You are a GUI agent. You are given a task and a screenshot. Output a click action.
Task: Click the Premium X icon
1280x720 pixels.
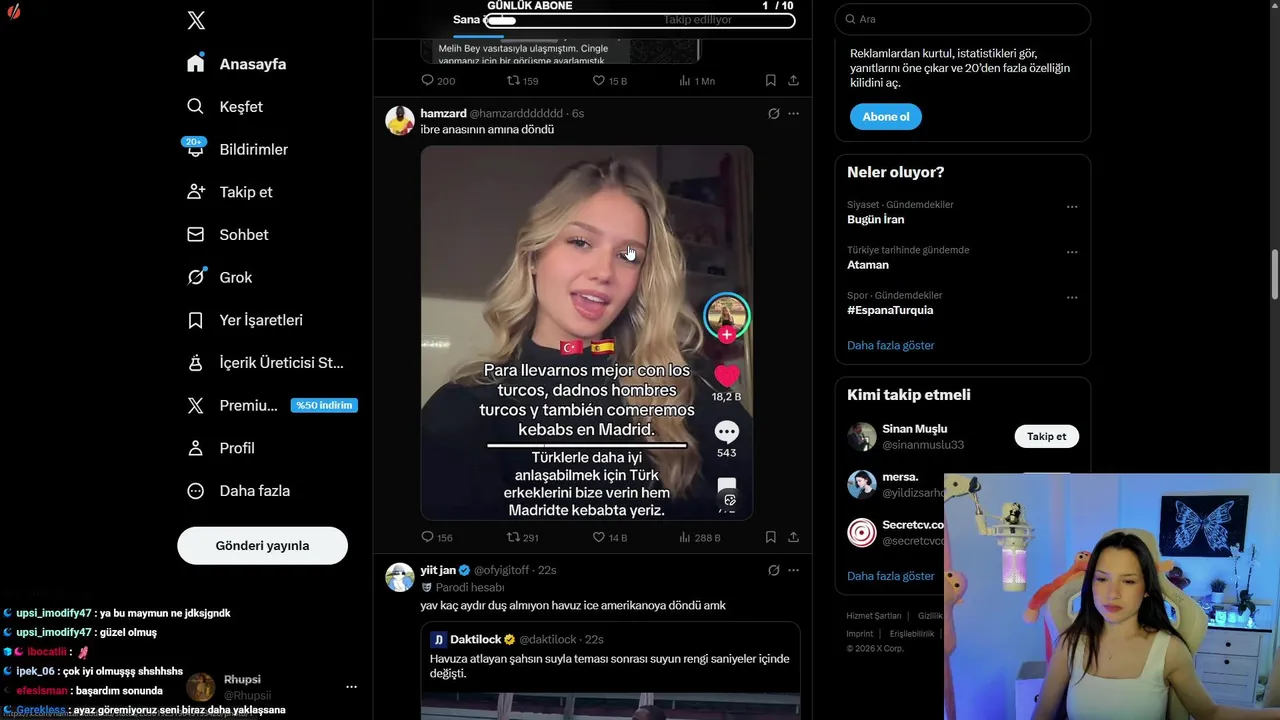(x=196, y=406)
